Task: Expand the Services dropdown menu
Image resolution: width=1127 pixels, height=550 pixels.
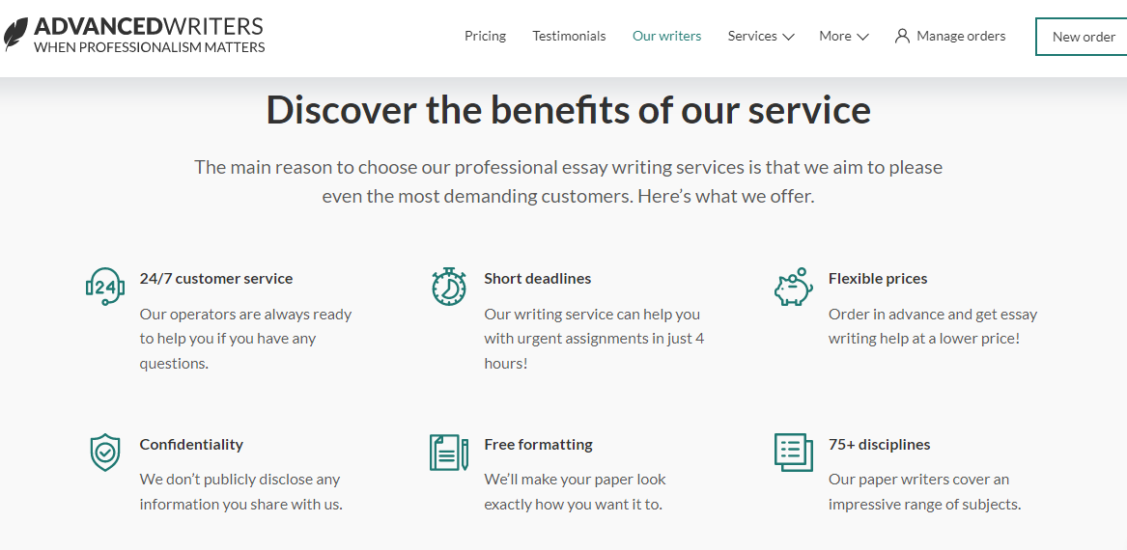Action: click(760, 36)
